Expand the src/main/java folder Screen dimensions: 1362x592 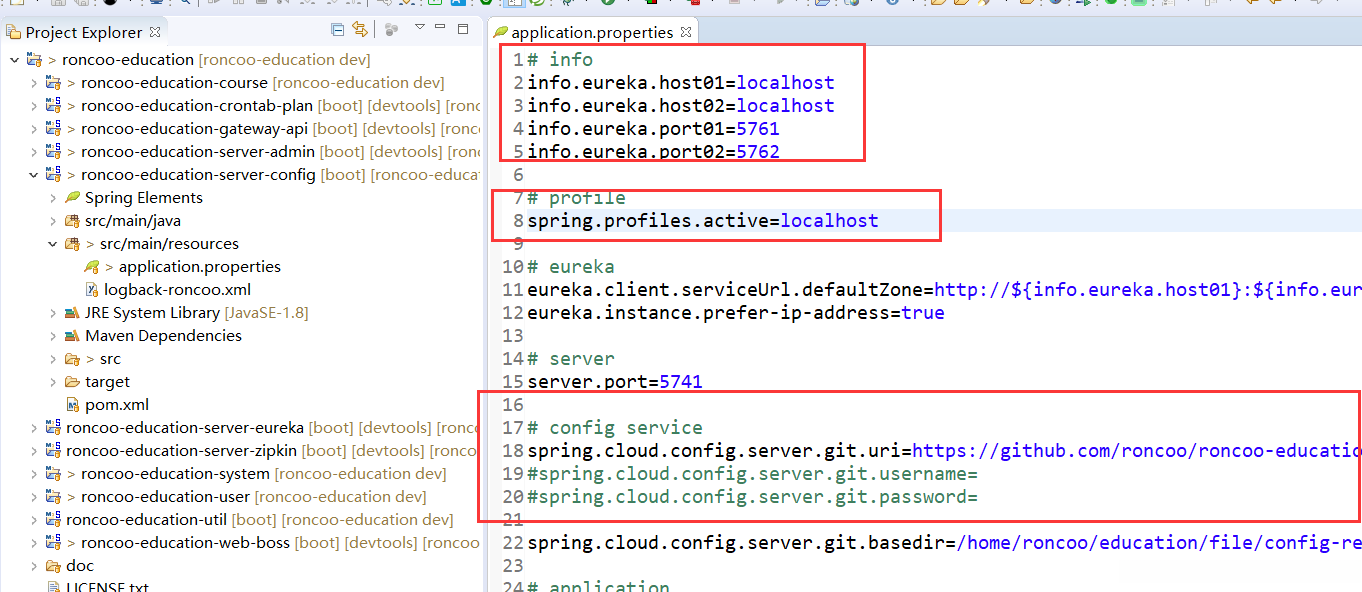(x=52, y=221)
